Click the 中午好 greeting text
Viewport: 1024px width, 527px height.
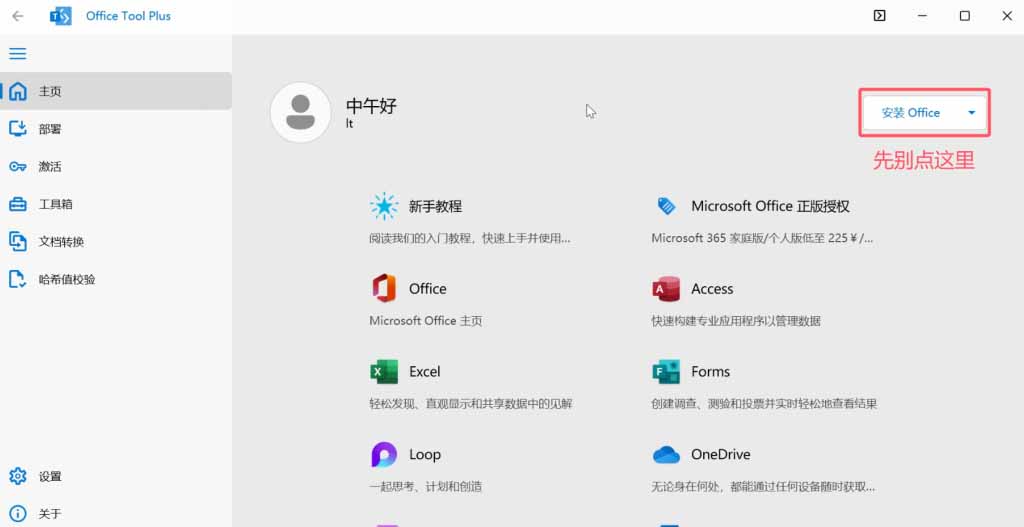pyautogui.click(x=371, y=106)
